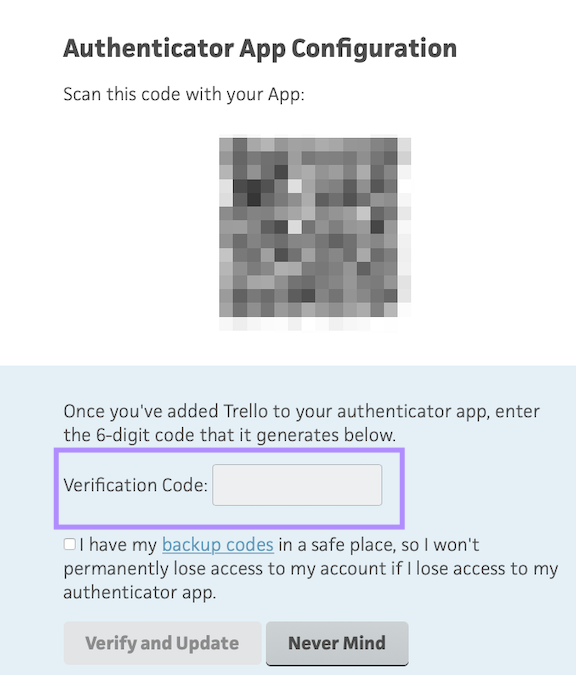Tick the backup codes confirmation checkbox
The image size is (576, 675).
click(70, 544)
